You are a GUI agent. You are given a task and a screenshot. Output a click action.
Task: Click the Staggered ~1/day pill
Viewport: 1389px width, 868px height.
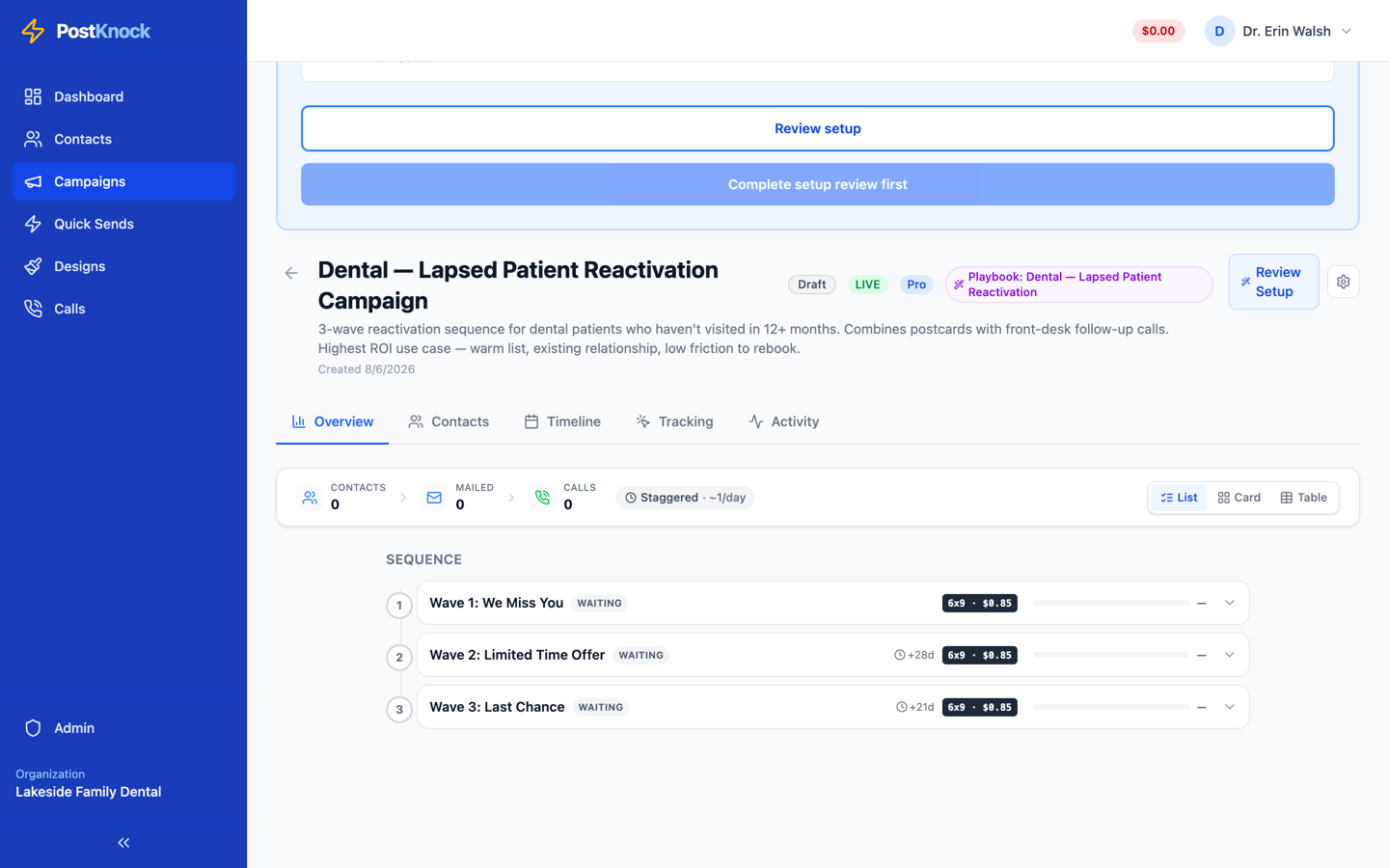(685, 498)
